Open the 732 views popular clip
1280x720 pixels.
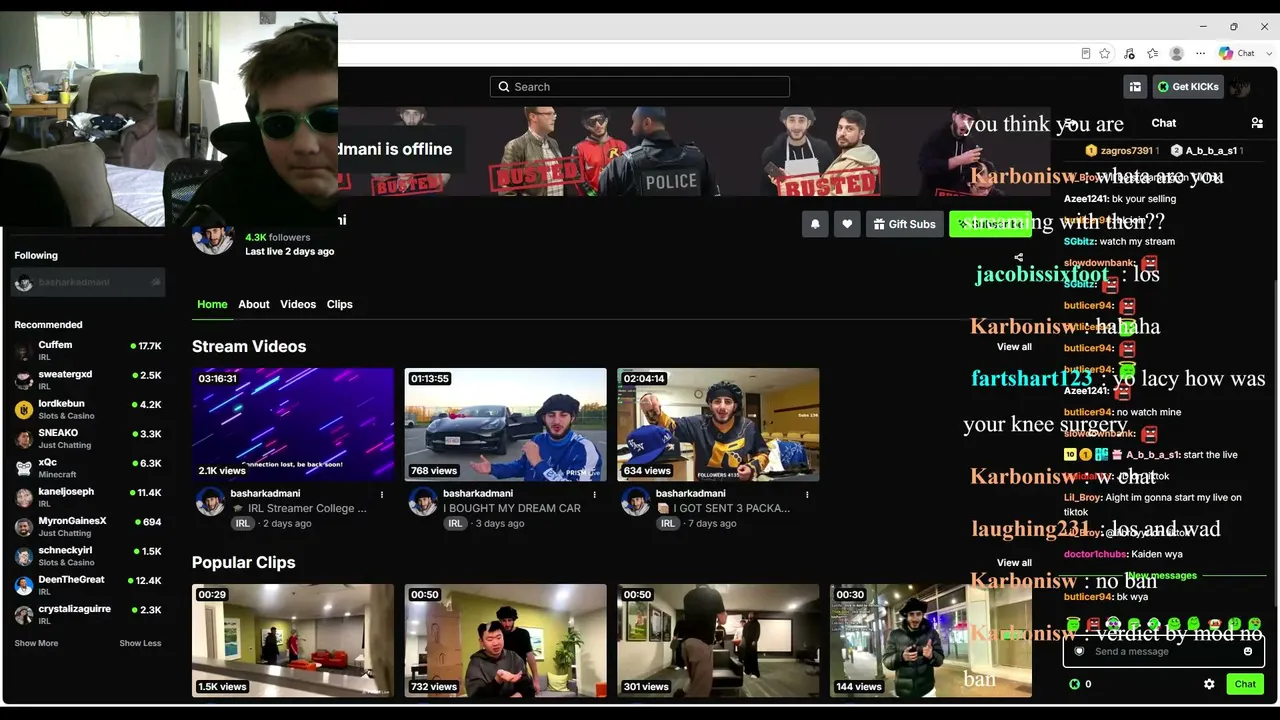pyautogui.click(x=506, y=641)
